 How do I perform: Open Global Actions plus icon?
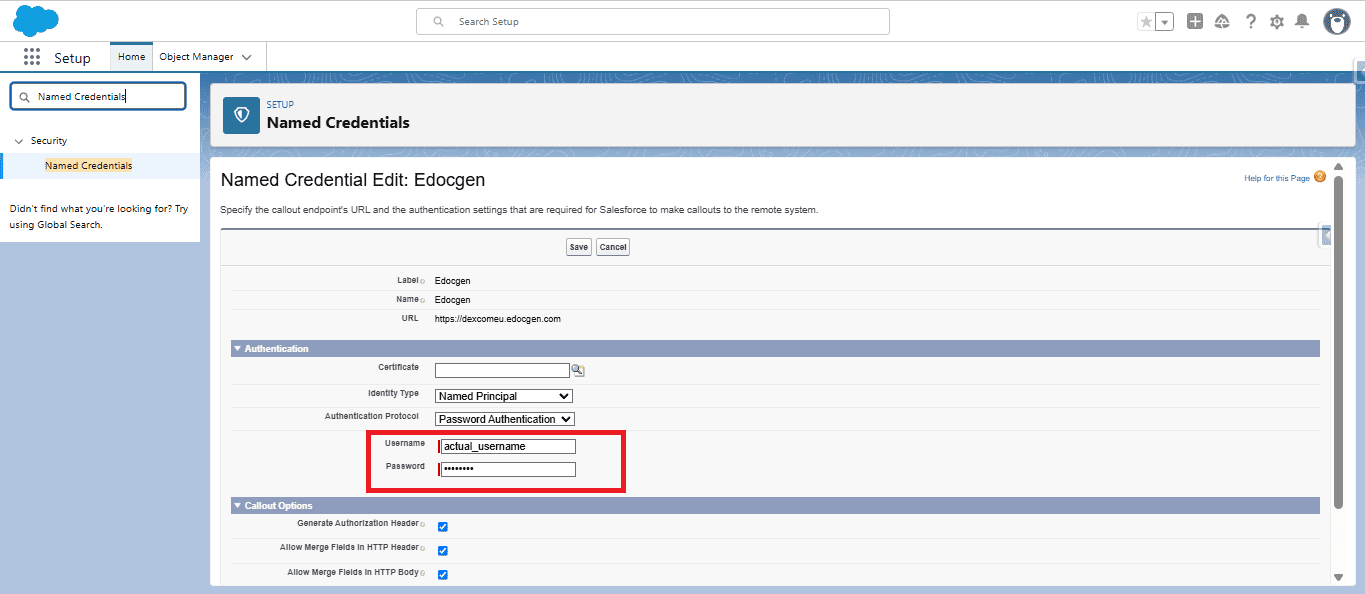pos(1195,21)
